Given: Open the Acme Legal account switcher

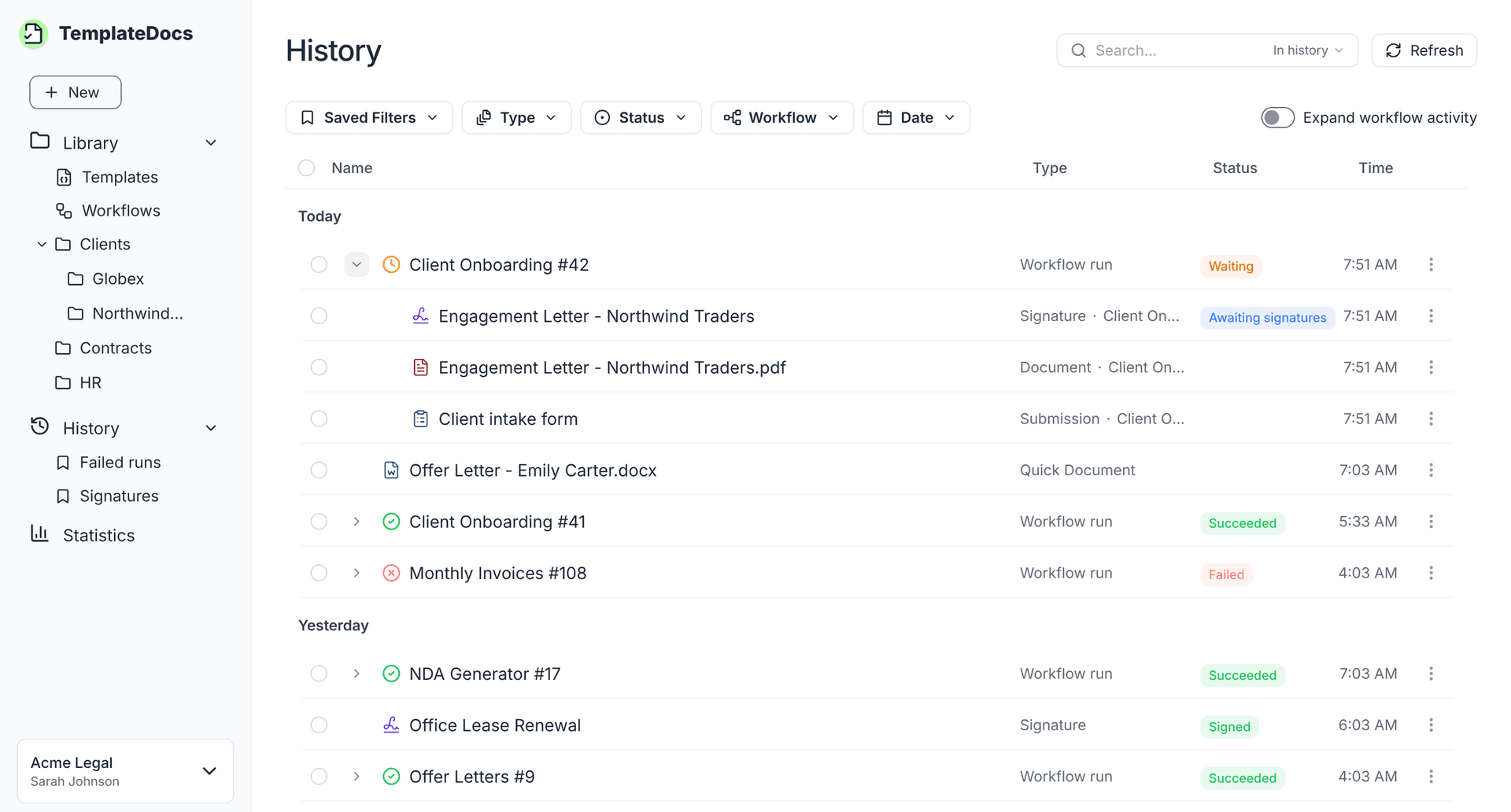Looking at the screenshot, I should (125, 771).
